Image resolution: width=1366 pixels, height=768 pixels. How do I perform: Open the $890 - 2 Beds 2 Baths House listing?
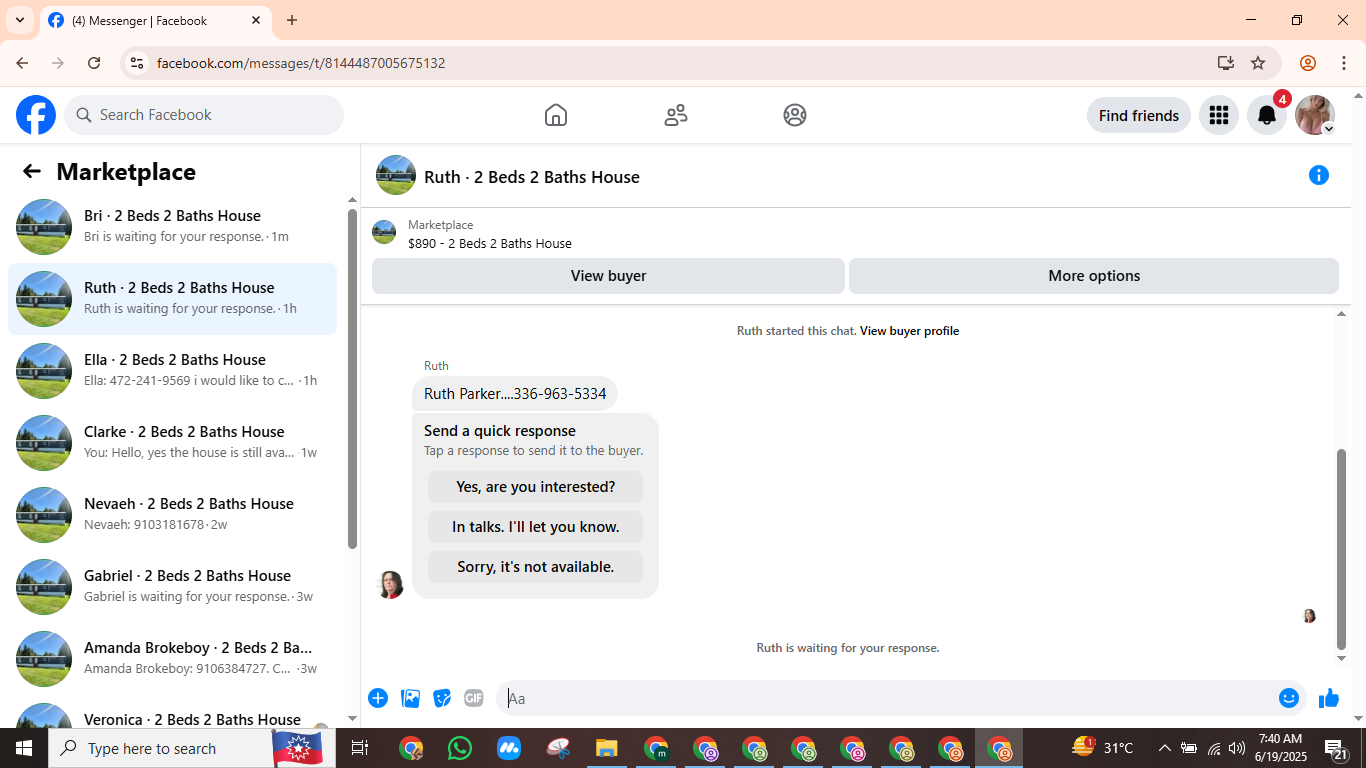click(x=490, y=243)
